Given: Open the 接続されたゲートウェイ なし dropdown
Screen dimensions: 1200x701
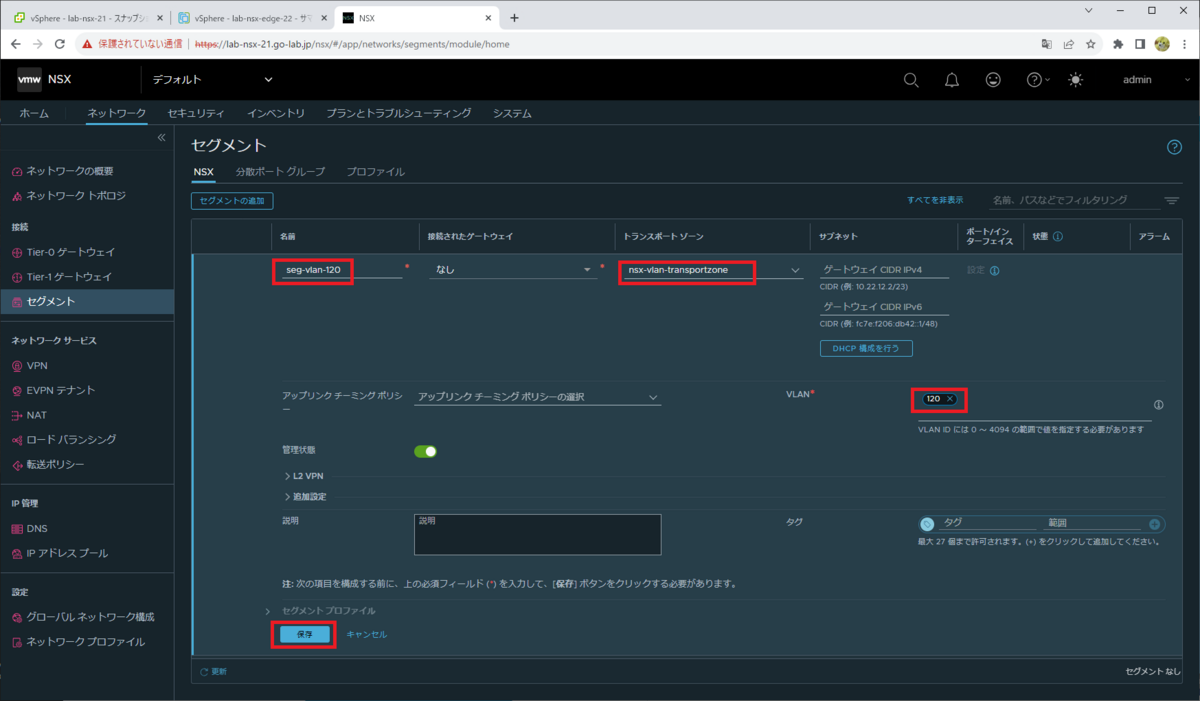Looking at the screenshot, I should (x=512, y=270).
